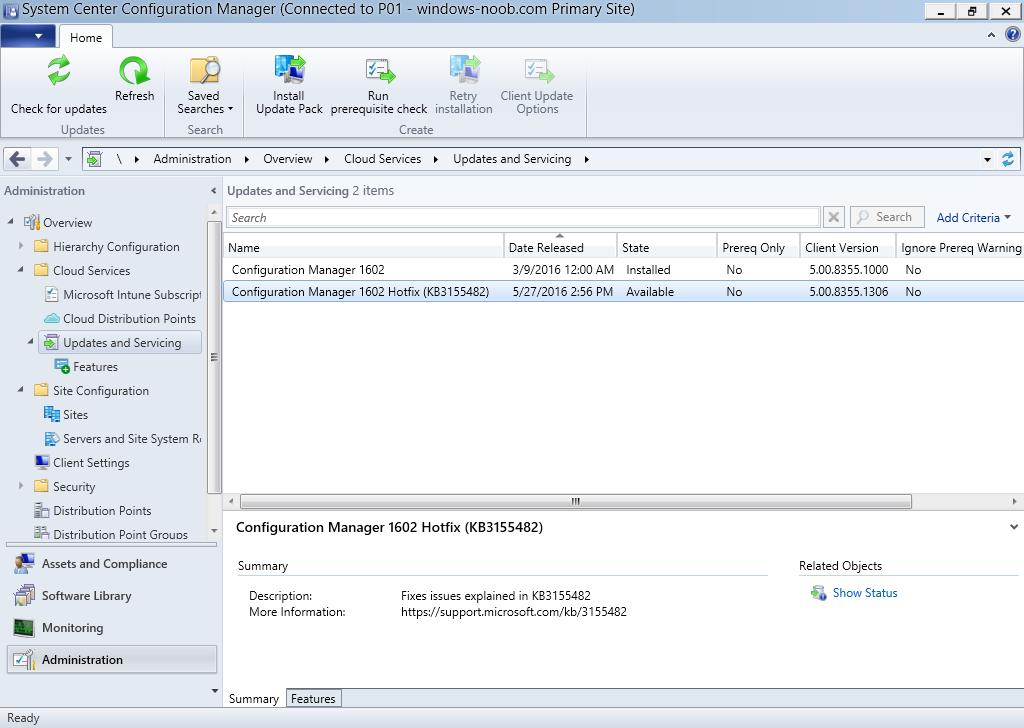The image size is (1024, 728).
Task: Click the back navigation arrow
Action: pyautogui.click(x=18, y=159)
